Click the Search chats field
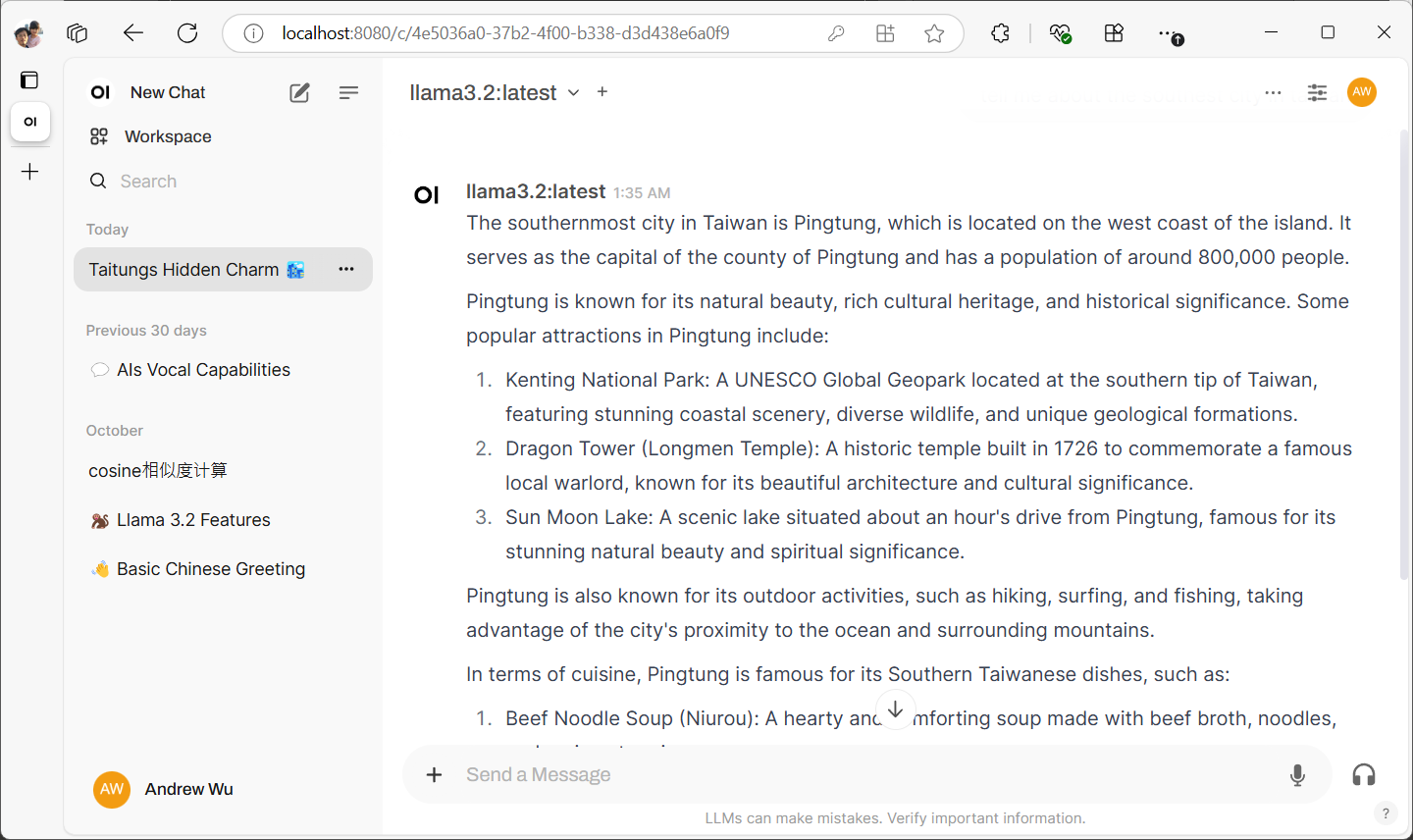This screenshot has height=840, width=1413. 222,182
